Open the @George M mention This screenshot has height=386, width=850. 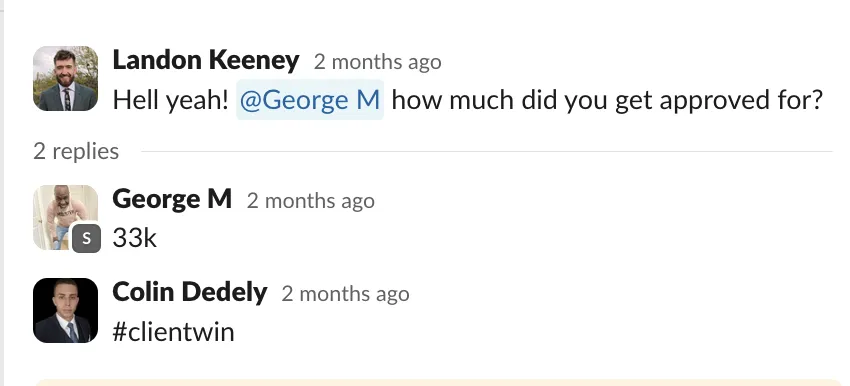(x=310, y=100)
